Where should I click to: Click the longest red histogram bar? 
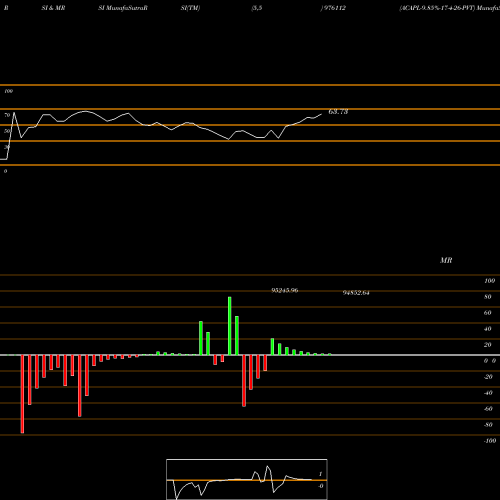pyautogui.click(x=22, y=394)
